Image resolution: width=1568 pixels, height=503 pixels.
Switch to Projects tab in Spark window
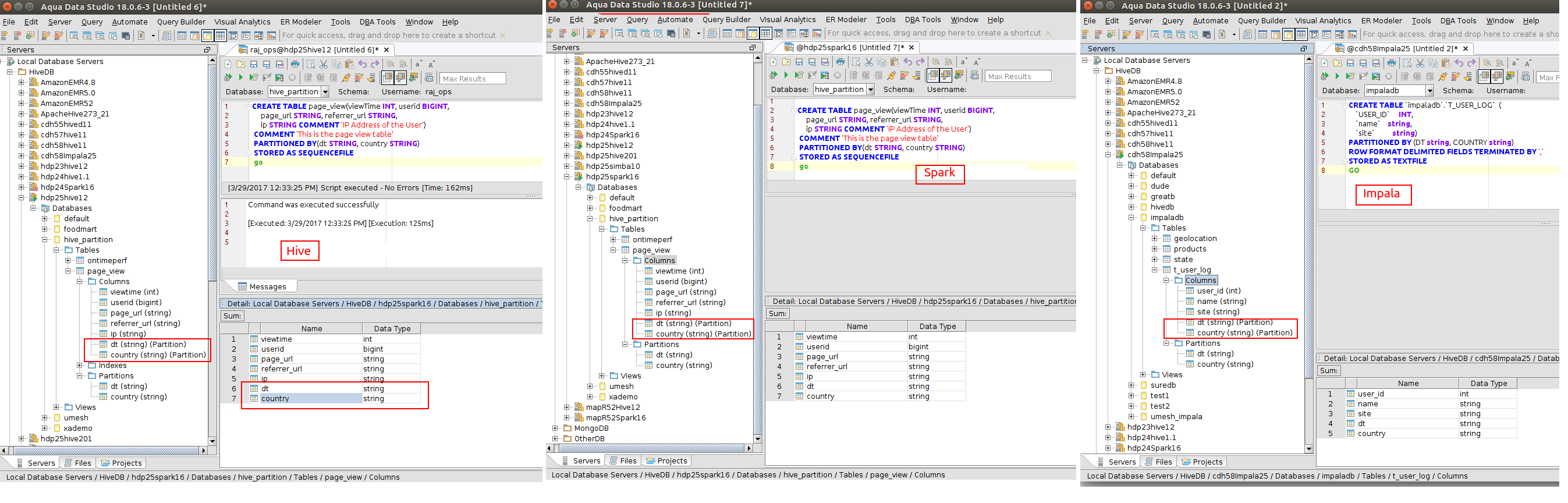click(667, 461)
